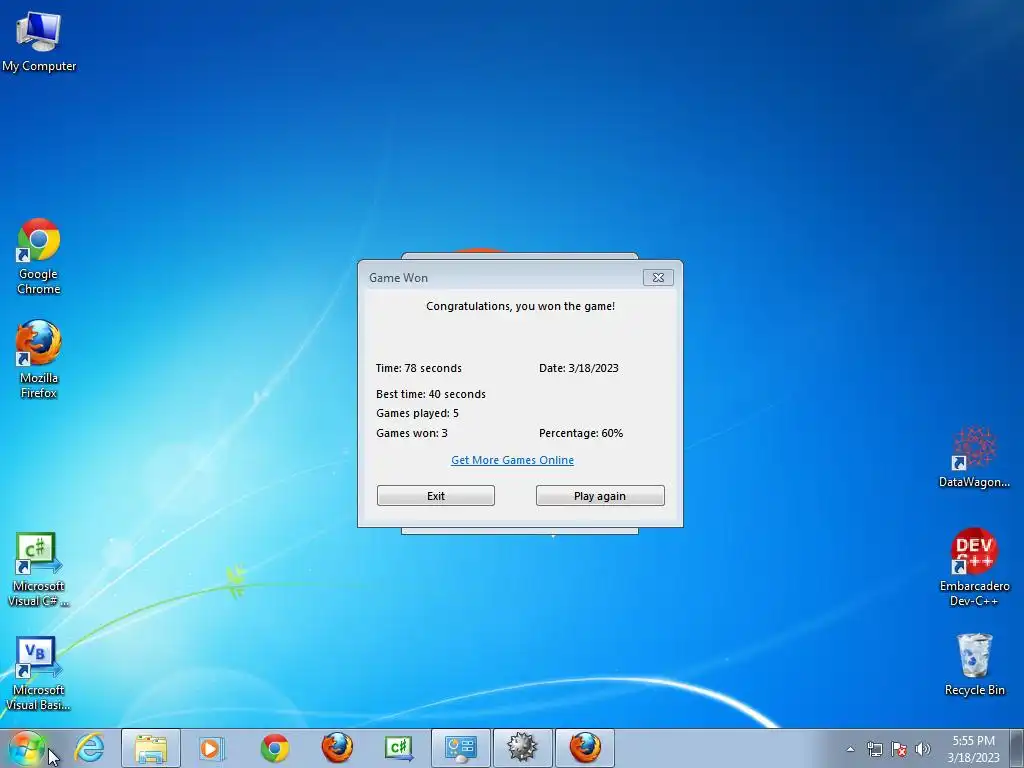The height and width of the screenshot is (768, 1024).
Task: Open the Windows Start menu orb
Action: point(25,748)
